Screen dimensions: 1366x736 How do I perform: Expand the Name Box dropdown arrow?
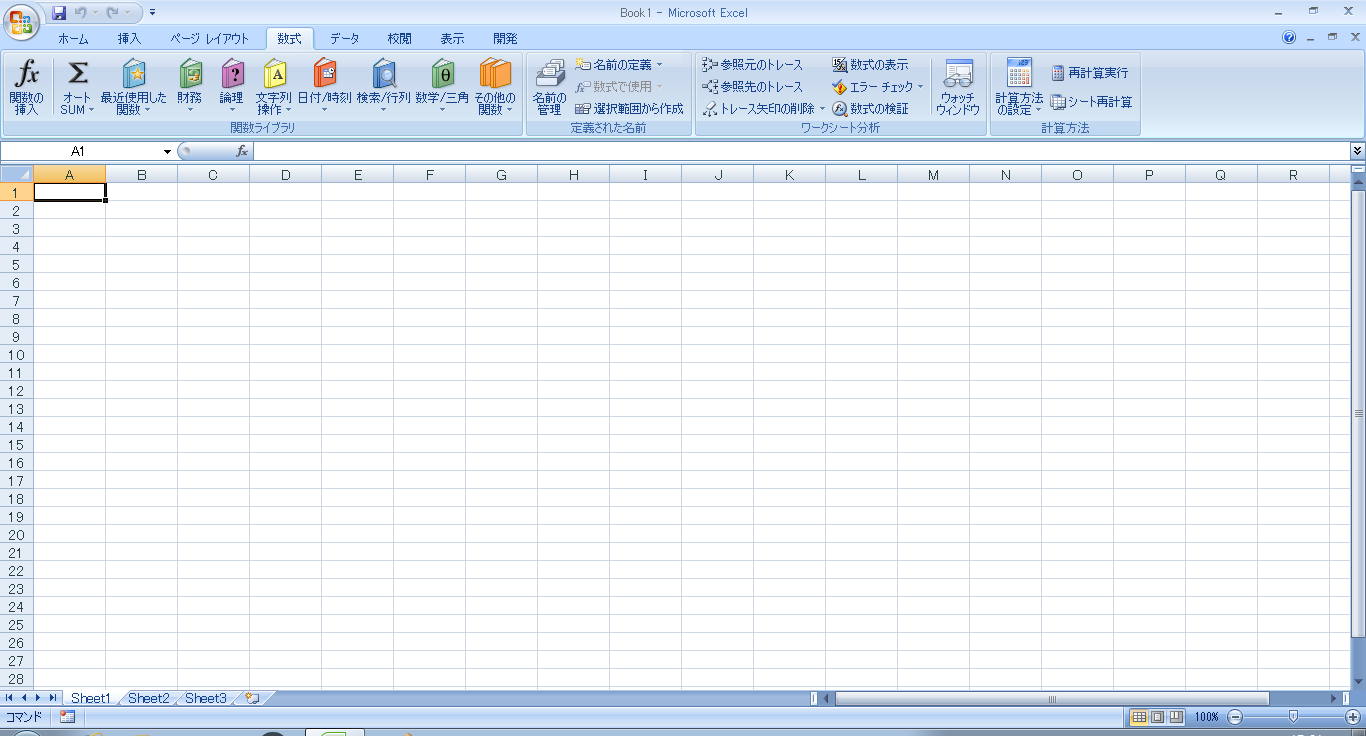pyautogui.click(x=167, y=151)
